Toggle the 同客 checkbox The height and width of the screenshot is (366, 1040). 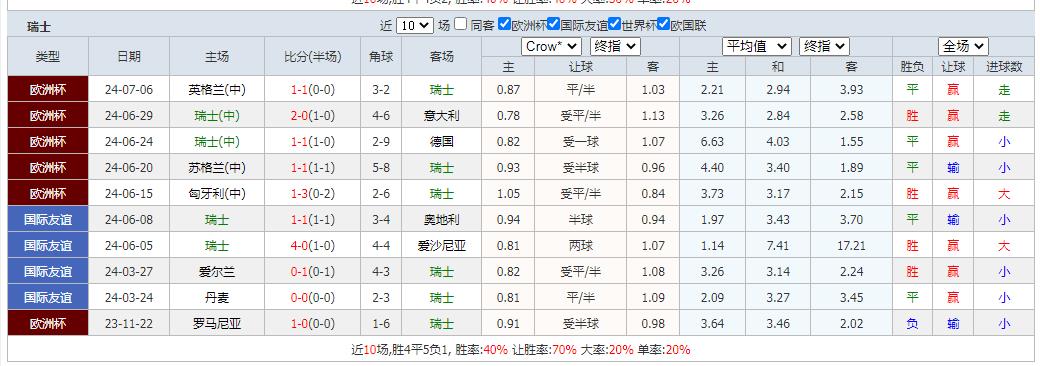(x=461, y=25)
